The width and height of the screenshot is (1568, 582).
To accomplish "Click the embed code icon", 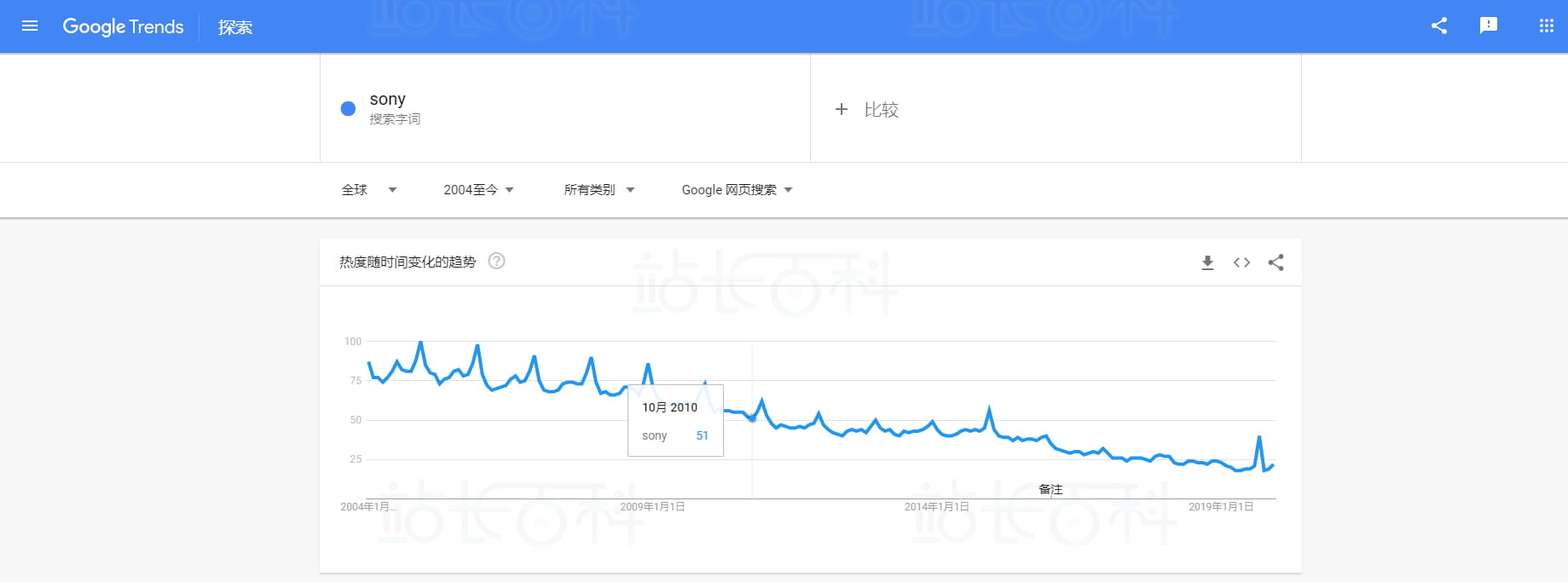I will pyautogui.click(x=1241, y=262).
